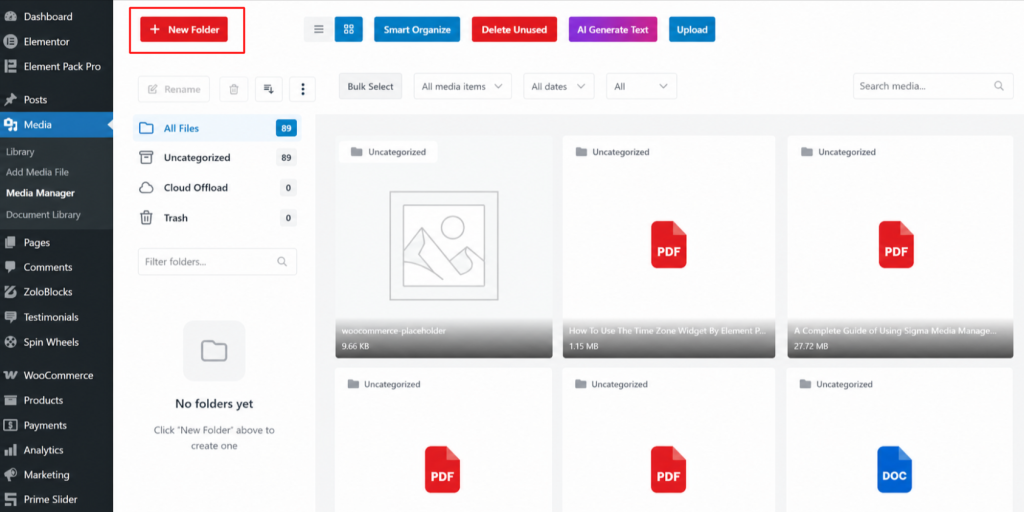Focus the Search media field
The image size is (1024, 512).
tap(933, 86)
